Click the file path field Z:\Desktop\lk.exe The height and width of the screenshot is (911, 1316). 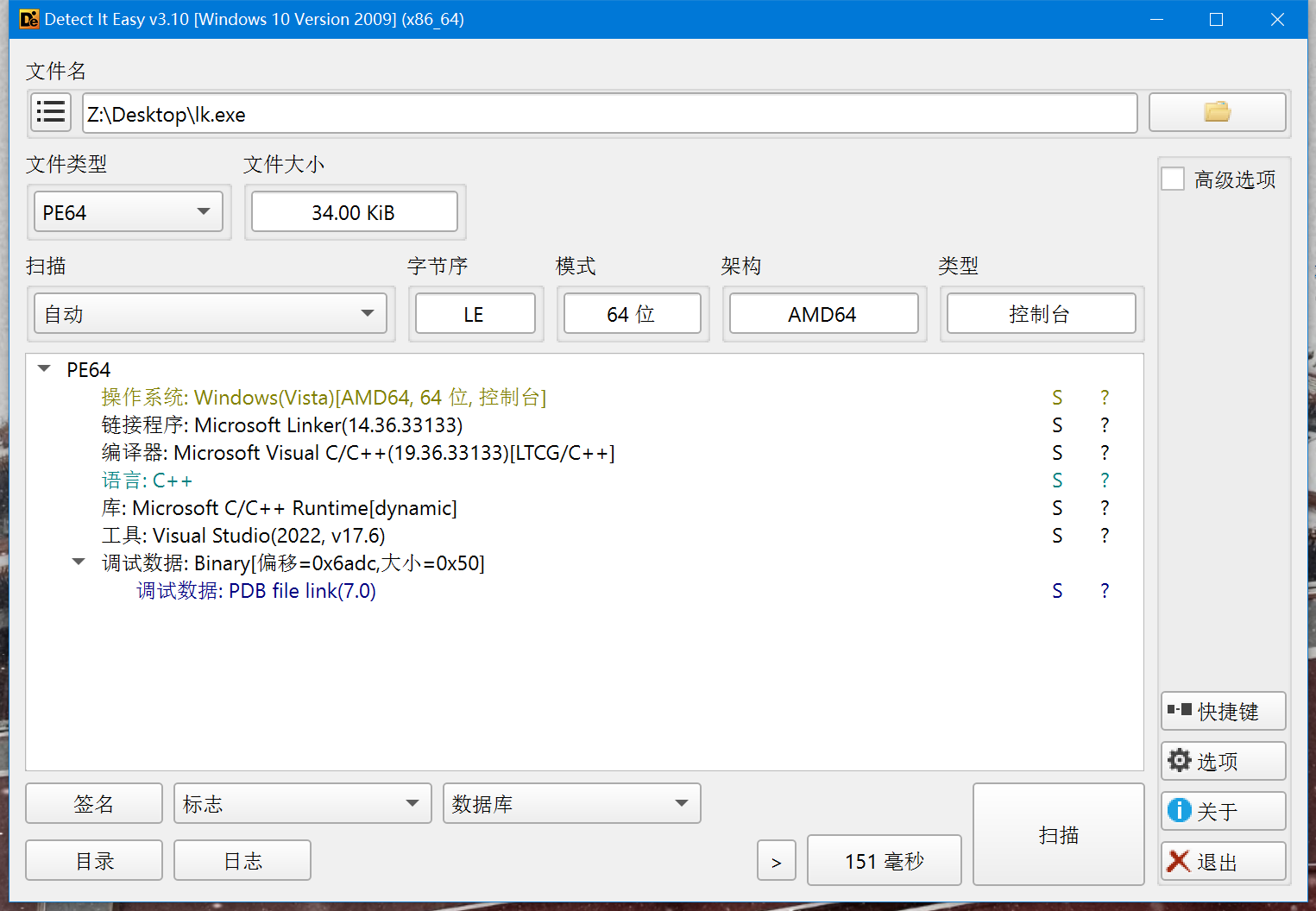(610, 113)
